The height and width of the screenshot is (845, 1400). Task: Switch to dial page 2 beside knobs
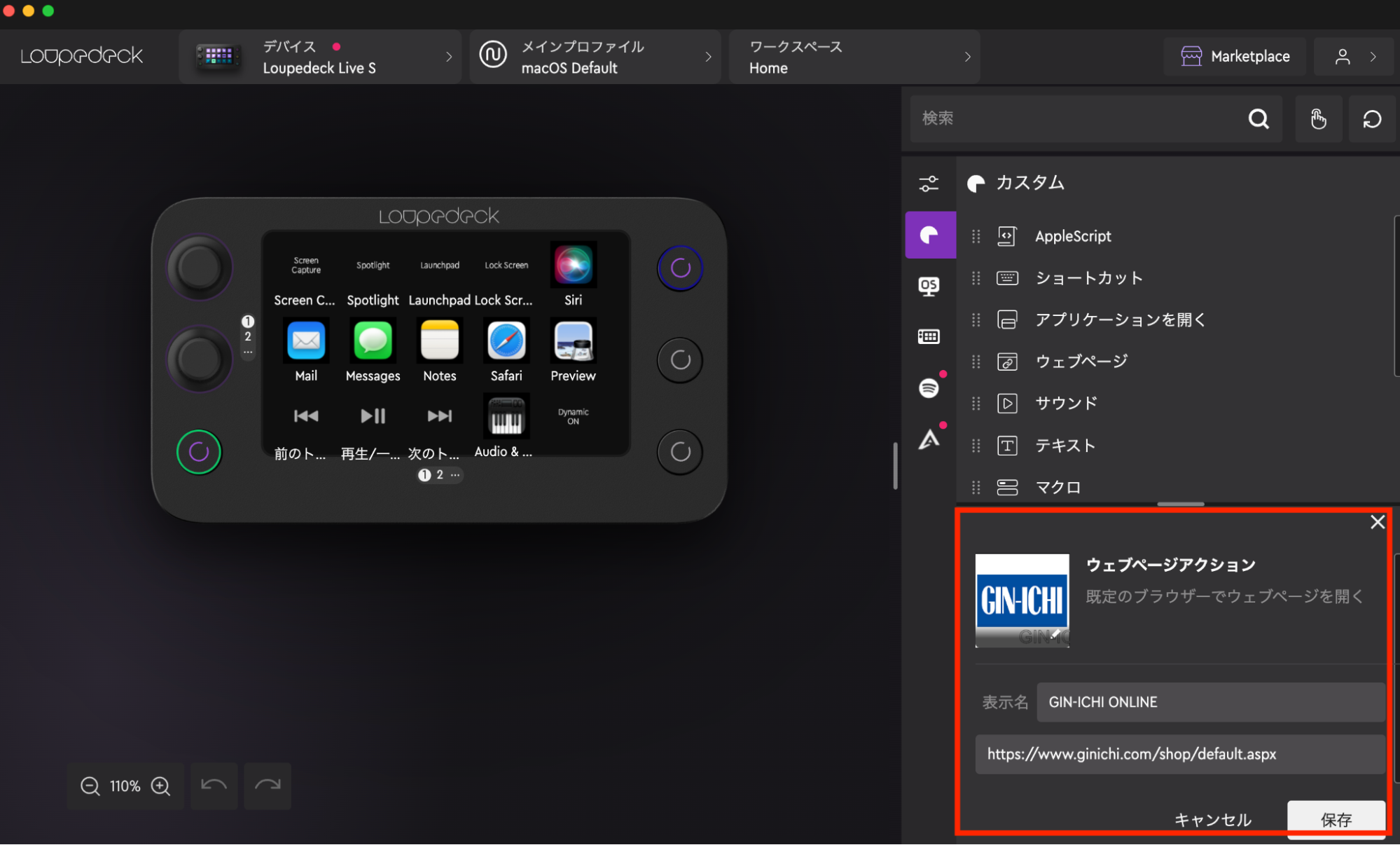click(248, 336)
